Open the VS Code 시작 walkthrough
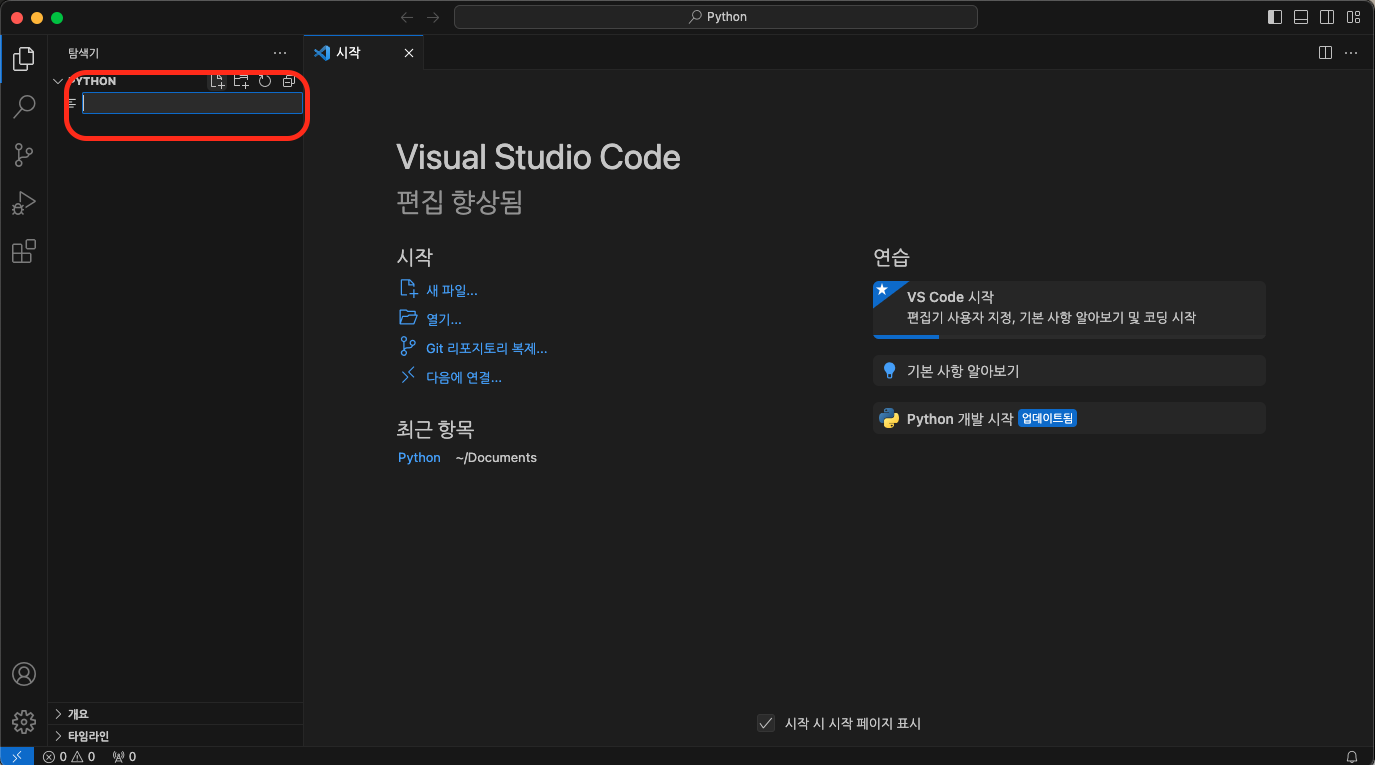Screen dimensions: 1375x765 pyautogui.click(x=1069, y=309)
